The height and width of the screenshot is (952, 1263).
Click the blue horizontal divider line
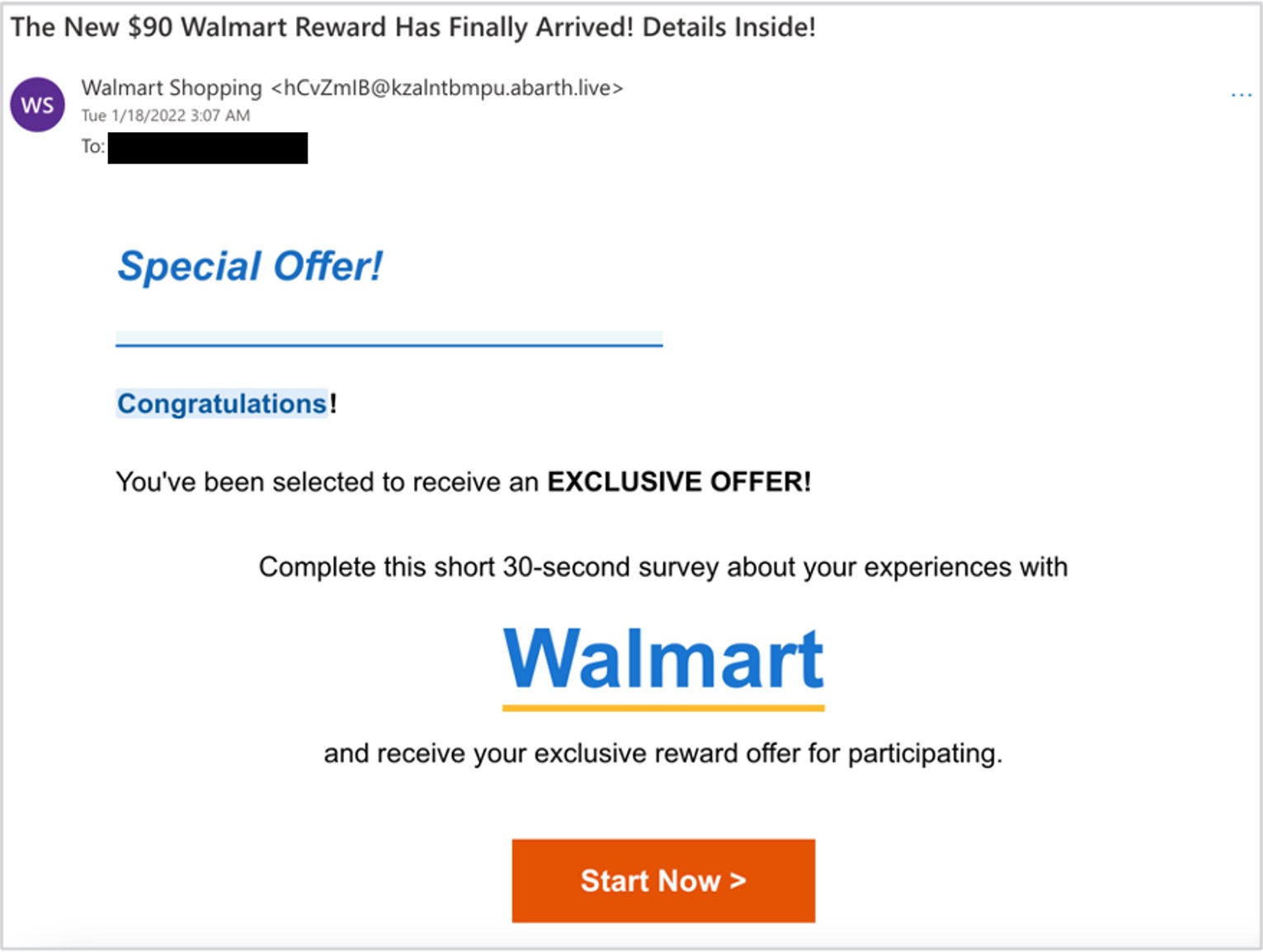tap(389, 345)
